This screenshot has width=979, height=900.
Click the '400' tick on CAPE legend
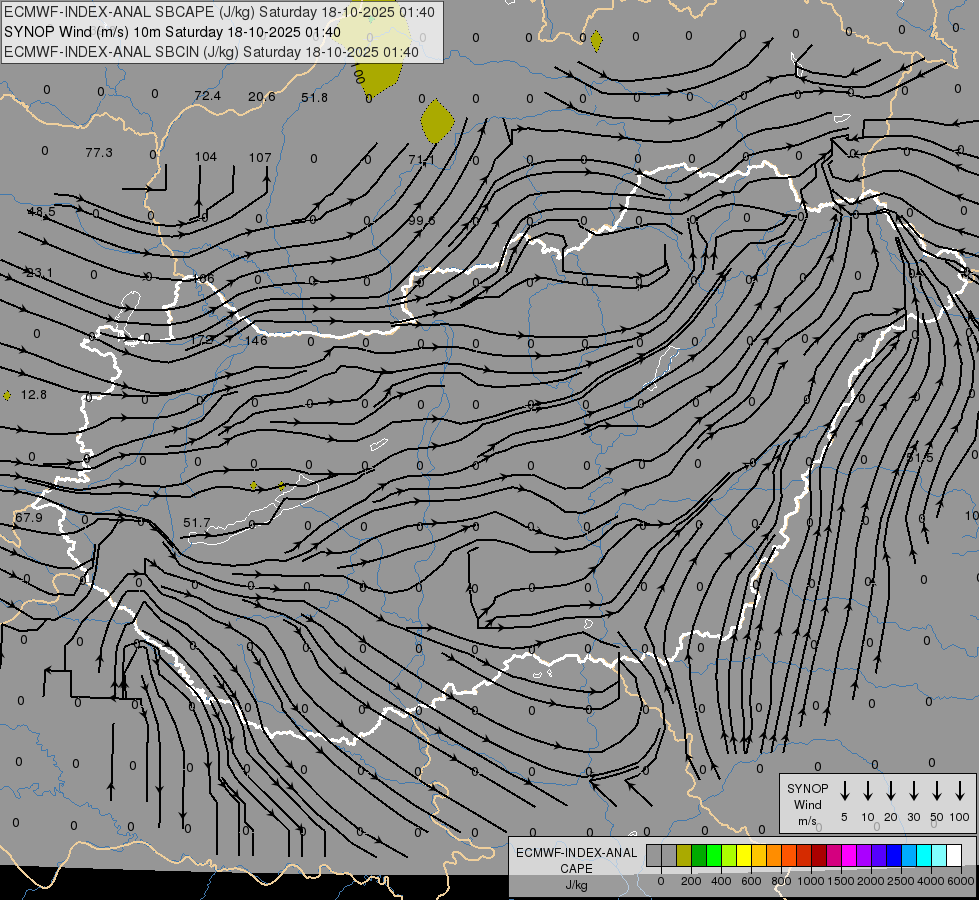coord(721,881)
